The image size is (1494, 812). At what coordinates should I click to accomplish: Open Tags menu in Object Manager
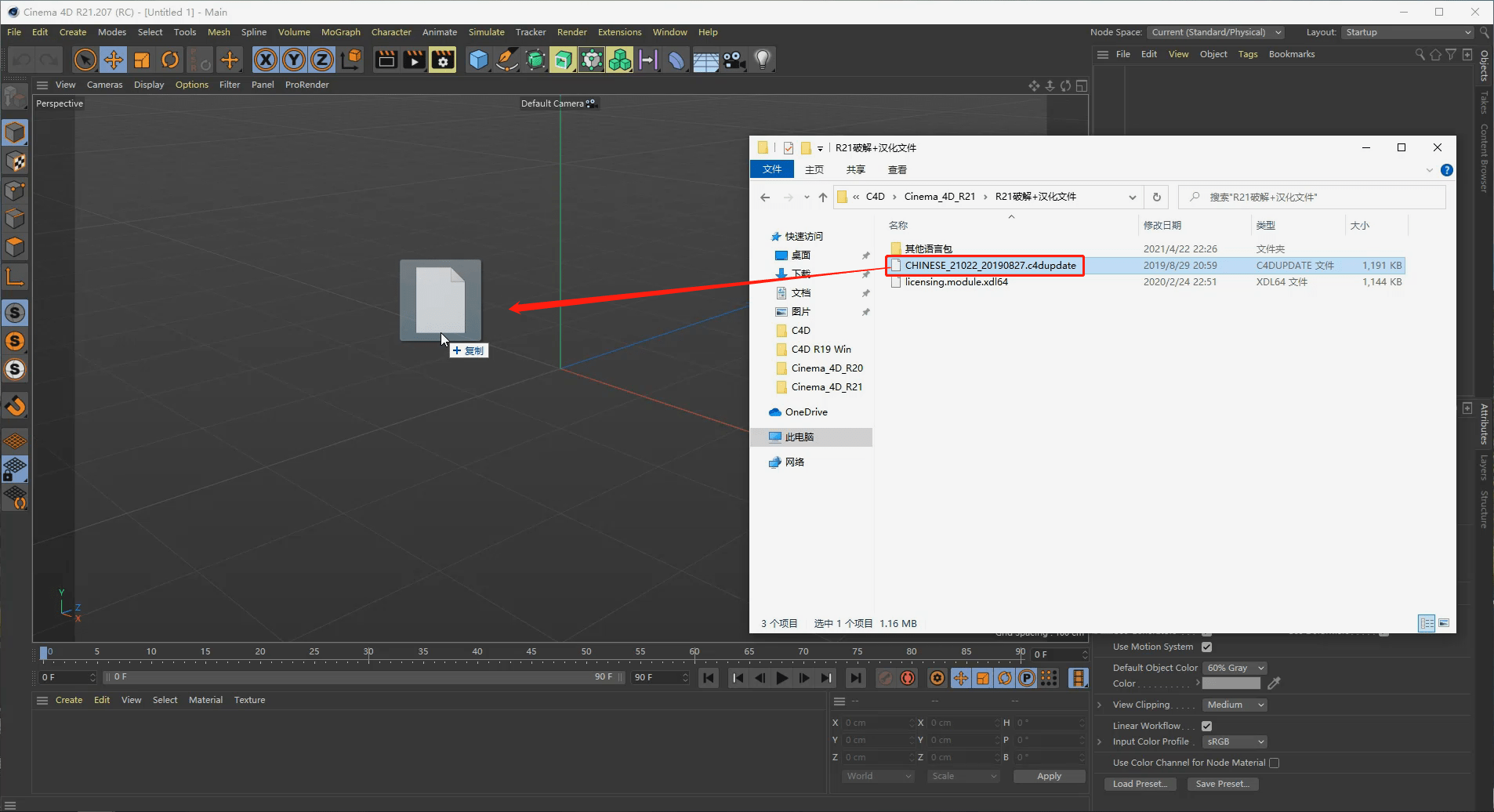(1248, 54)
